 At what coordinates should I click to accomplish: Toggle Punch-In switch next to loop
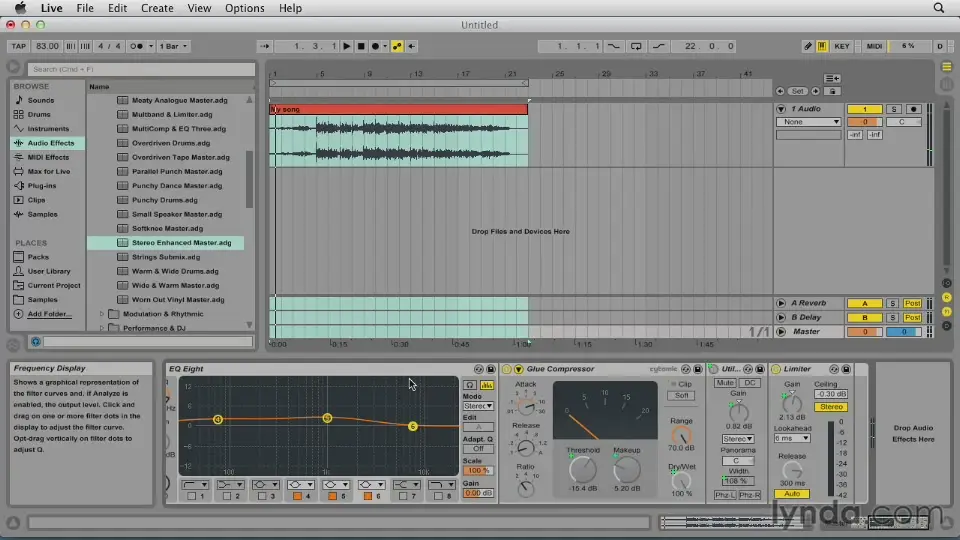click(613, 46)
